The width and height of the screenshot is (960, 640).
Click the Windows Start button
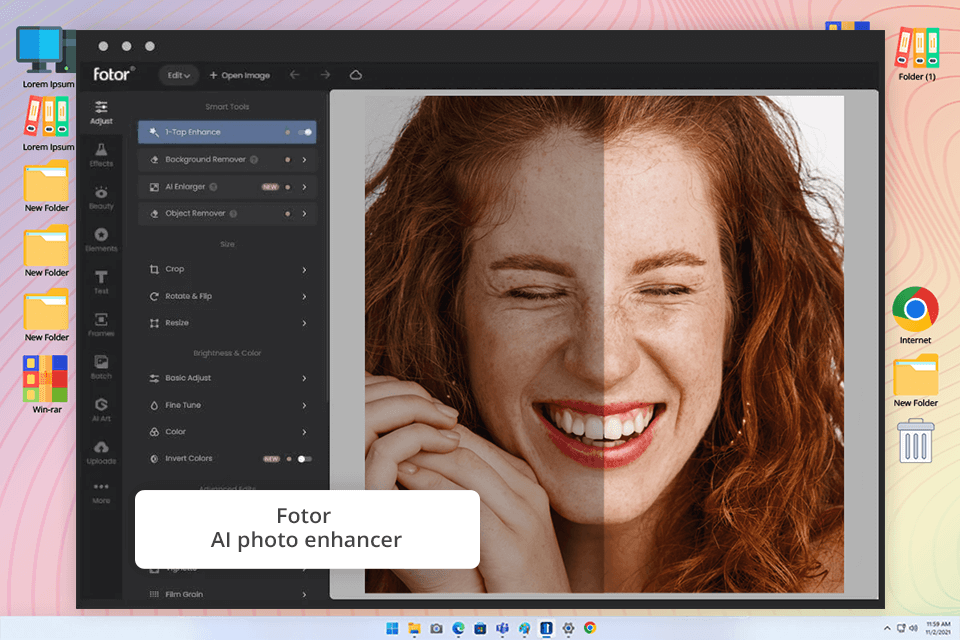tap(392, 628)
